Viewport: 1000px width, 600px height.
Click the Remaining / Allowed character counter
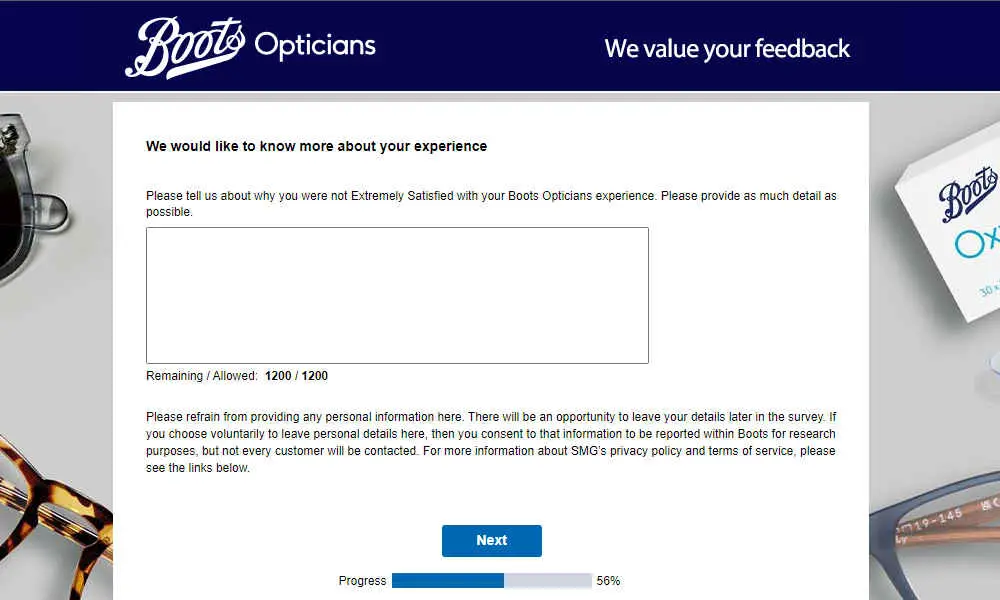[237, 376]
